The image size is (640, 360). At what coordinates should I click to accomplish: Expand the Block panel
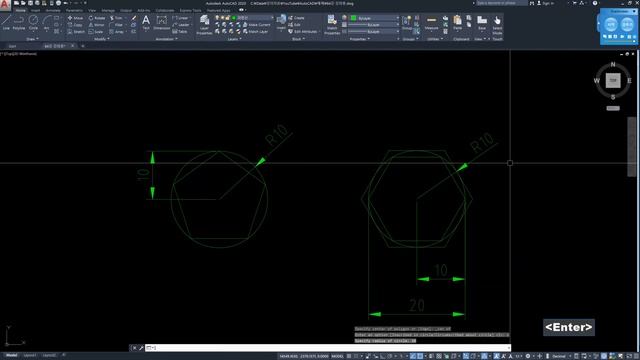pyautogui.click(x=298, y=39)
